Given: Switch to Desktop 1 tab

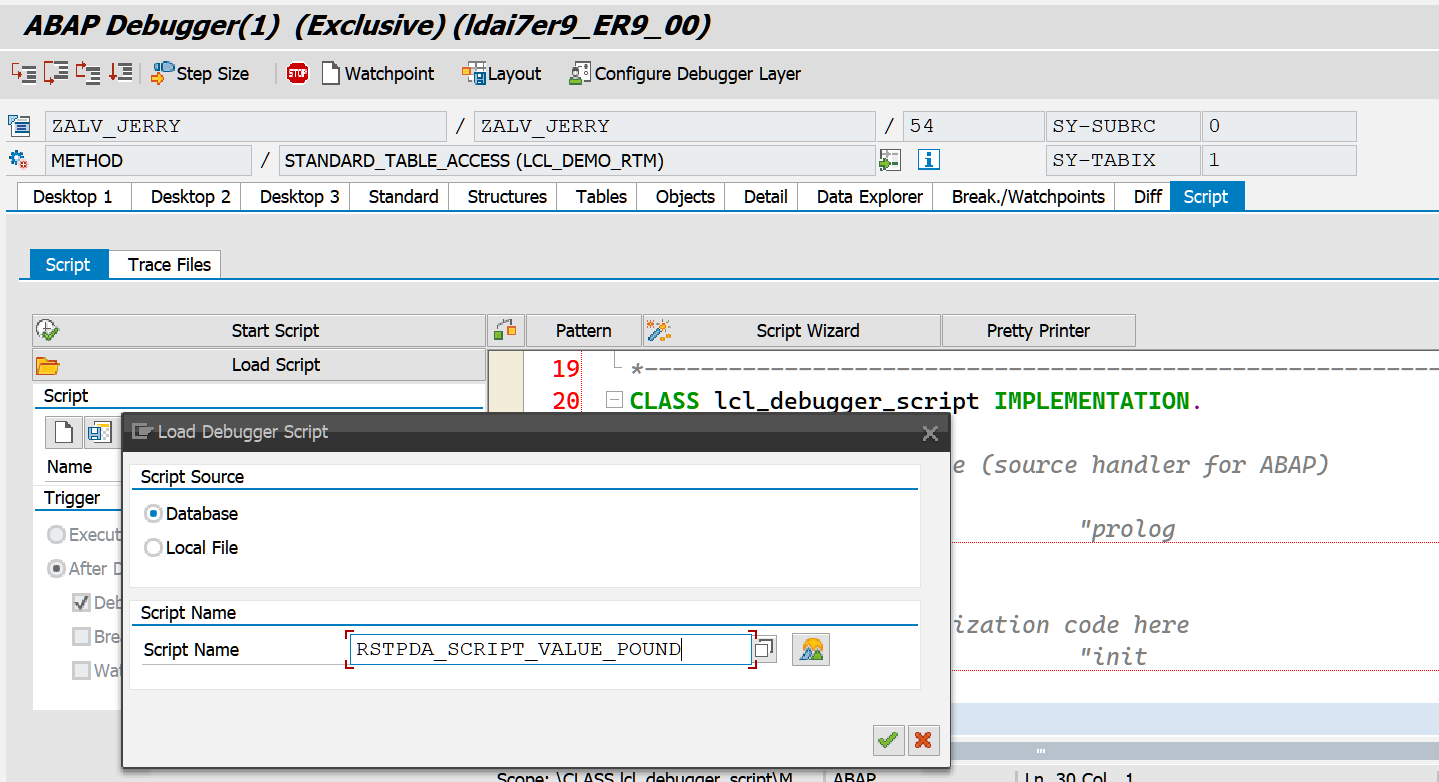Looking at the screenshot, I should (x=73, y=197).
